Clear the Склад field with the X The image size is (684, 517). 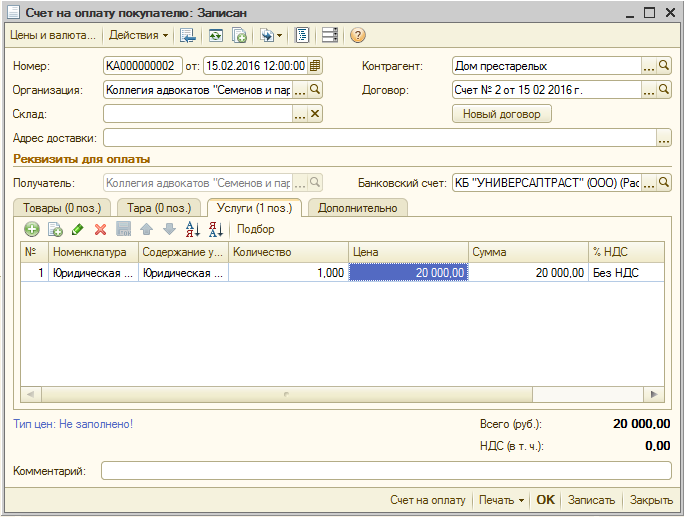click(x=315, y=114)
